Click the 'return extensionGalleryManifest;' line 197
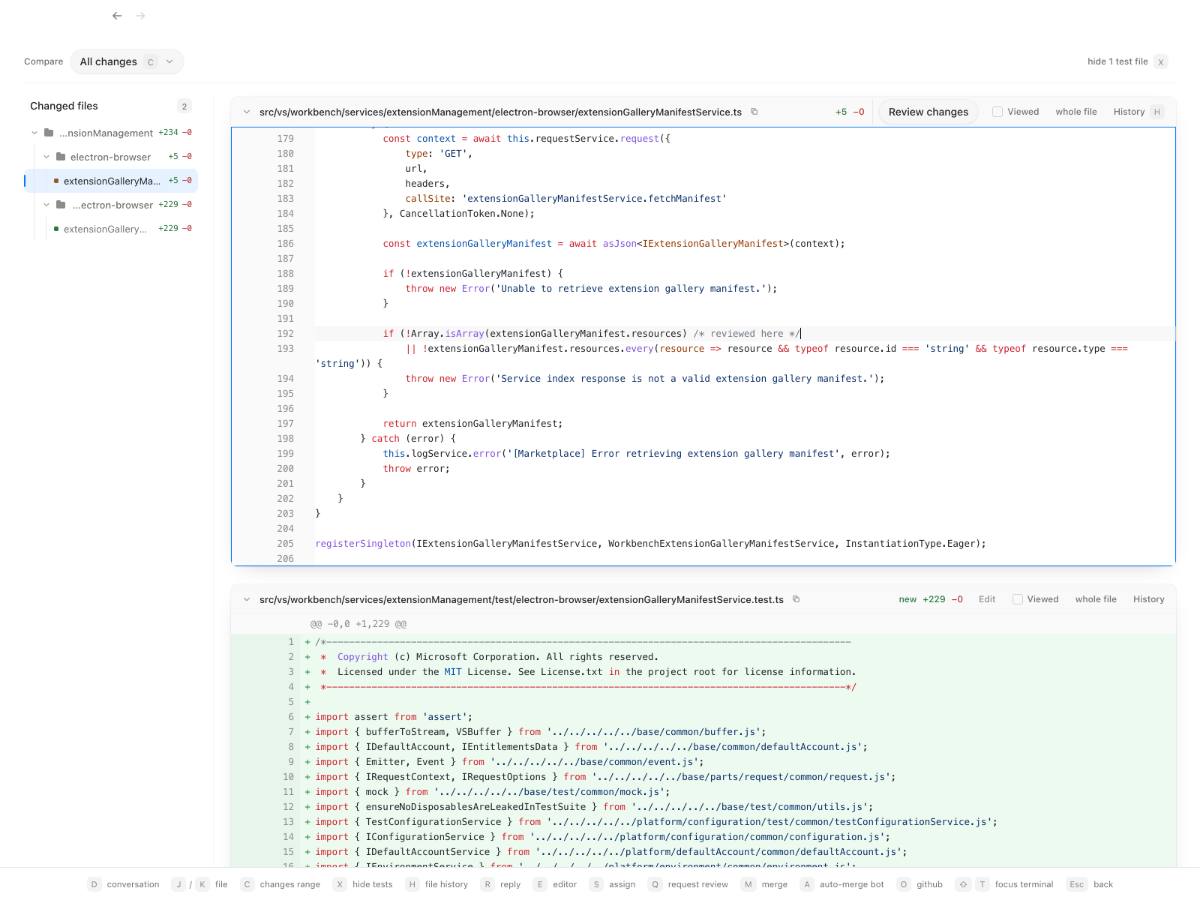The height and width of the screenshot is (900, 1200). [x=472, y=424]
